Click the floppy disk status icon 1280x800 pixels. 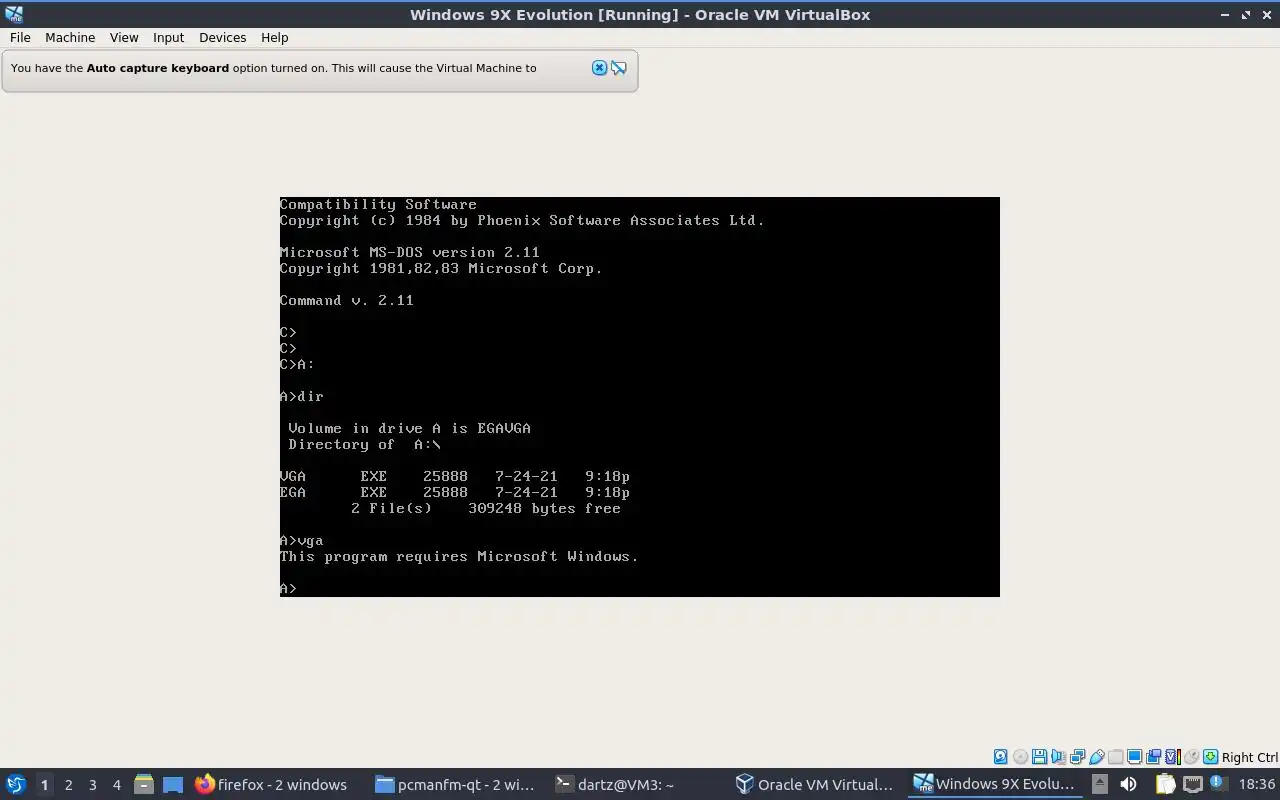tap(1039, 757)
